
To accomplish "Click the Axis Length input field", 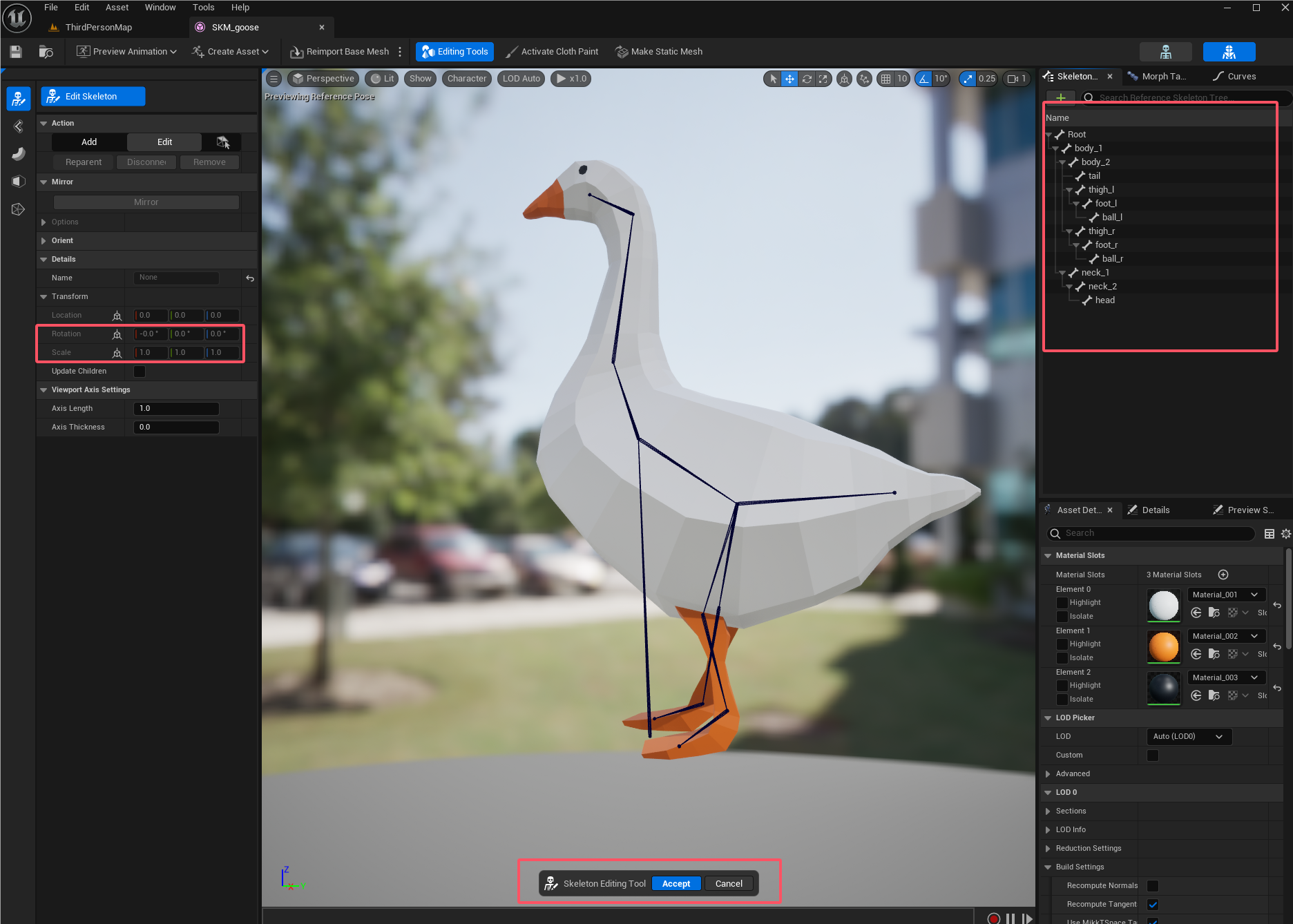I will coord(176,409).
